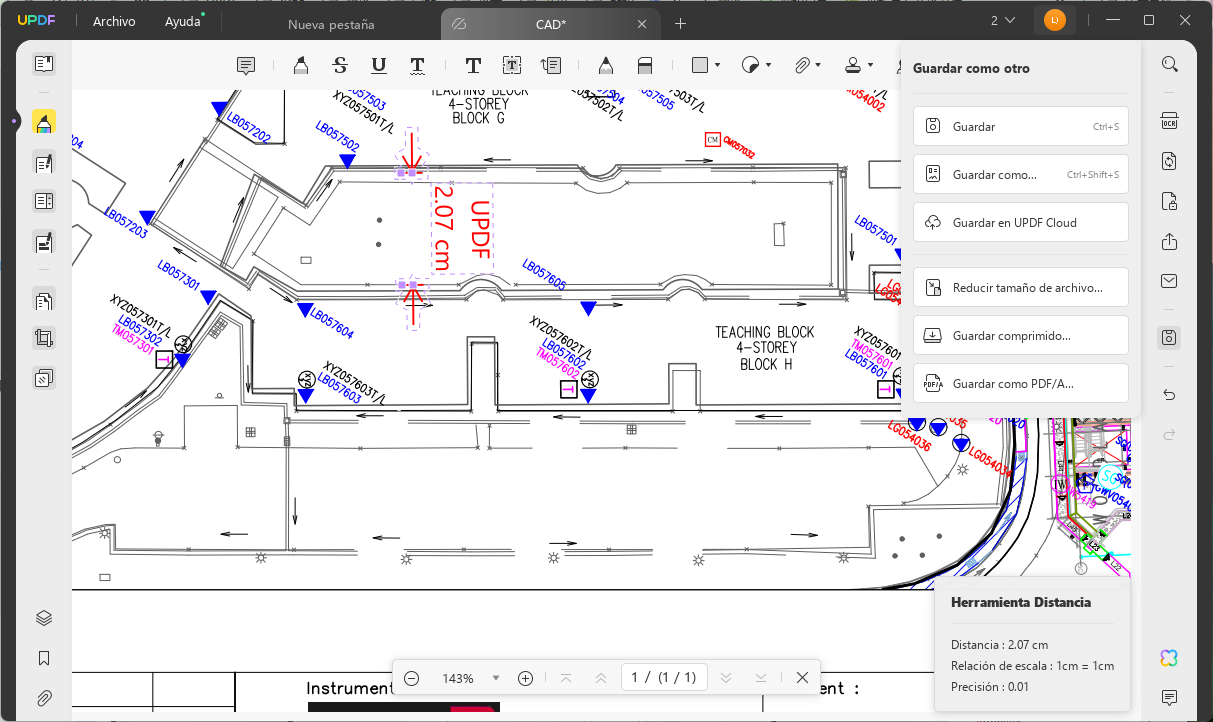
Task: Select the highlighter tool in annotation toolbar
Action: coord(300,65)
